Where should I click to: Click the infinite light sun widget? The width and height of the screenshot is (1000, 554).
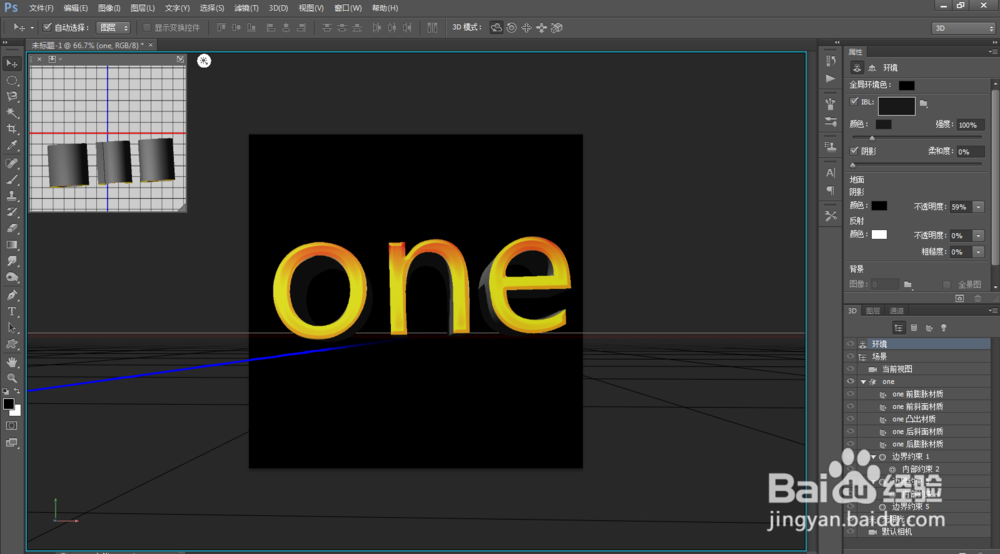[203, 61]
